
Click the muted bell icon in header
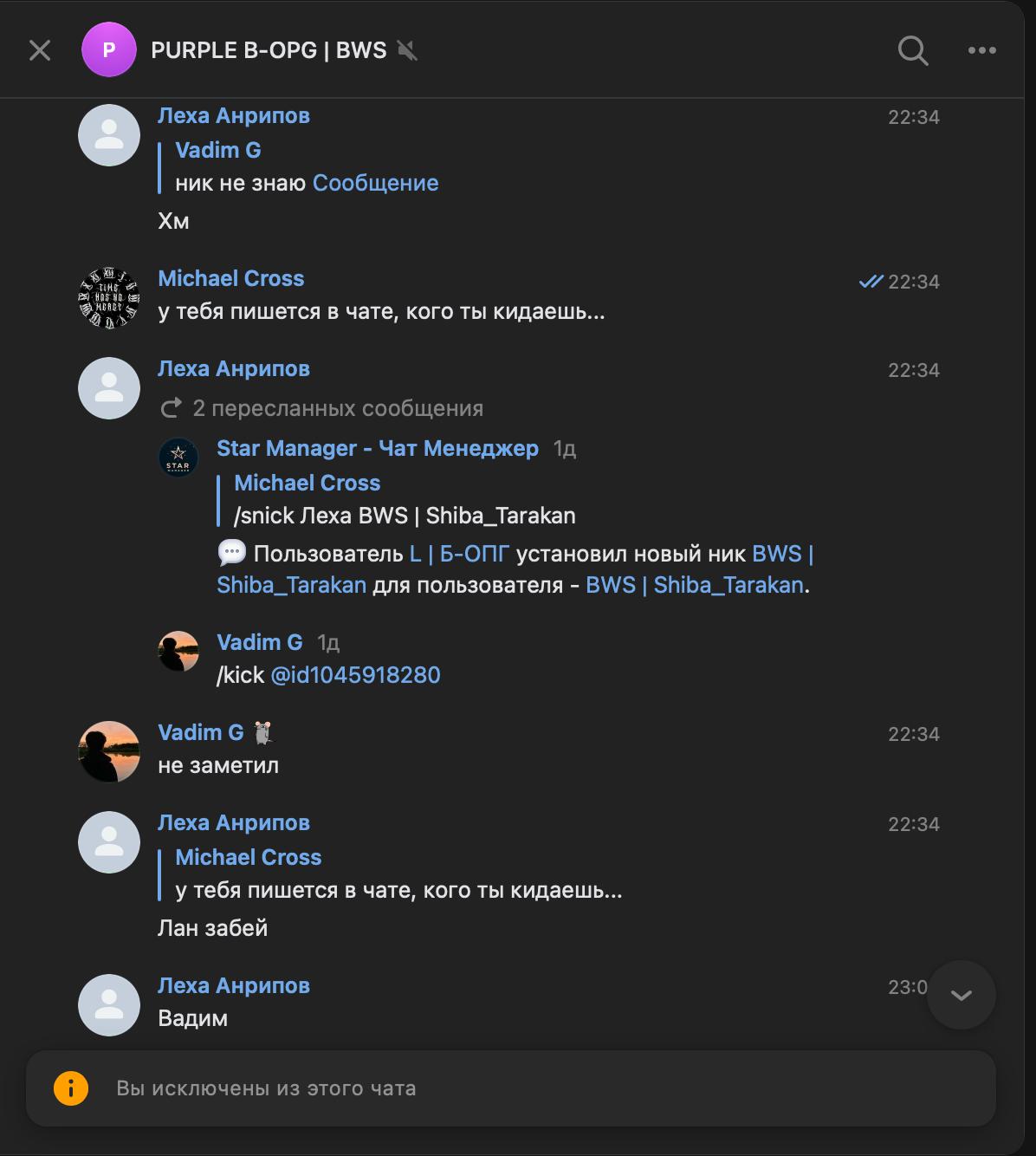coord(407,51)
